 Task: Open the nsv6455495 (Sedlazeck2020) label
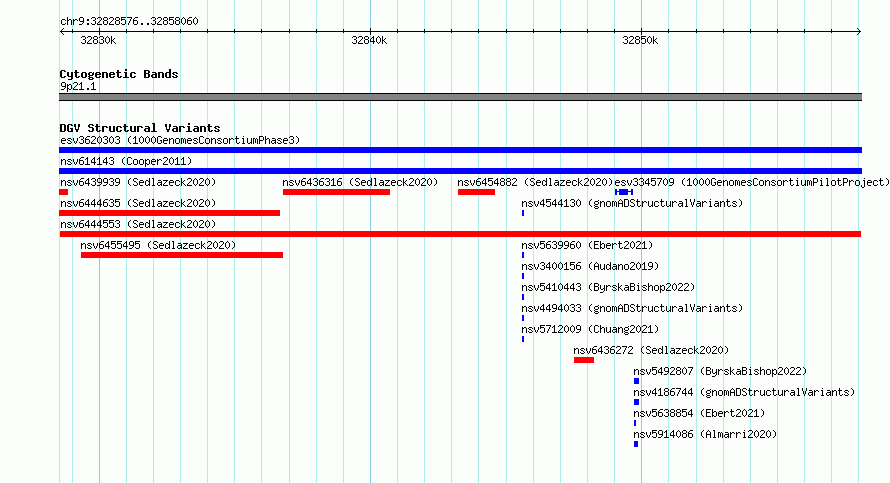[158, 245]
